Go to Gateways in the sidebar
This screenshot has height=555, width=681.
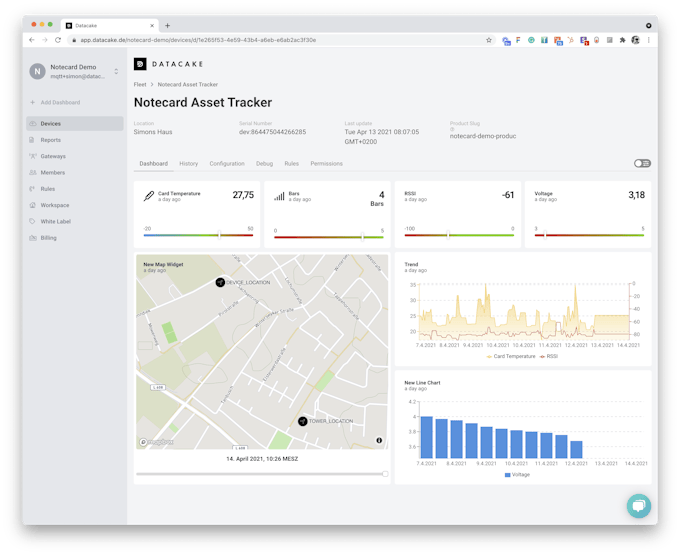53,156
